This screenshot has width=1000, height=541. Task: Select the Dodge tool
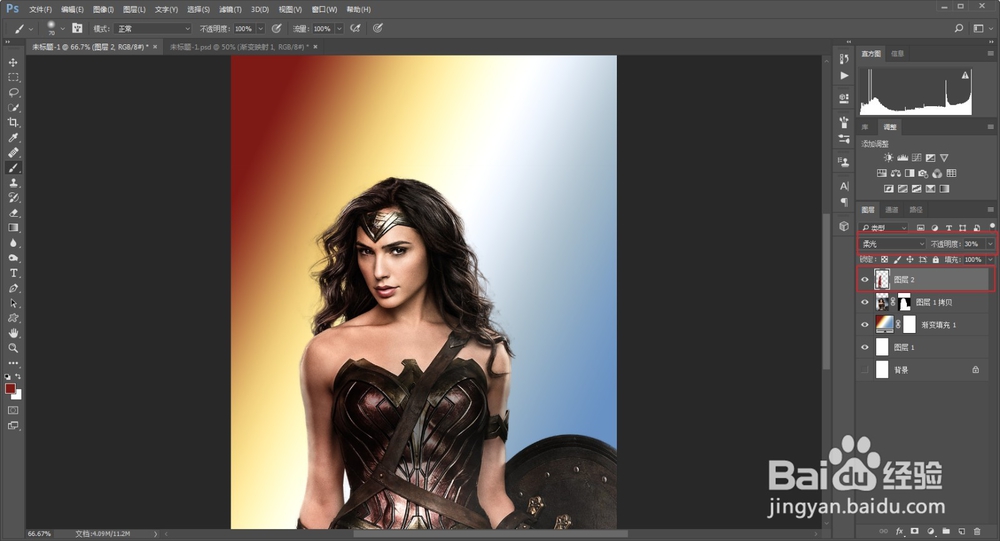click(13, 258)
